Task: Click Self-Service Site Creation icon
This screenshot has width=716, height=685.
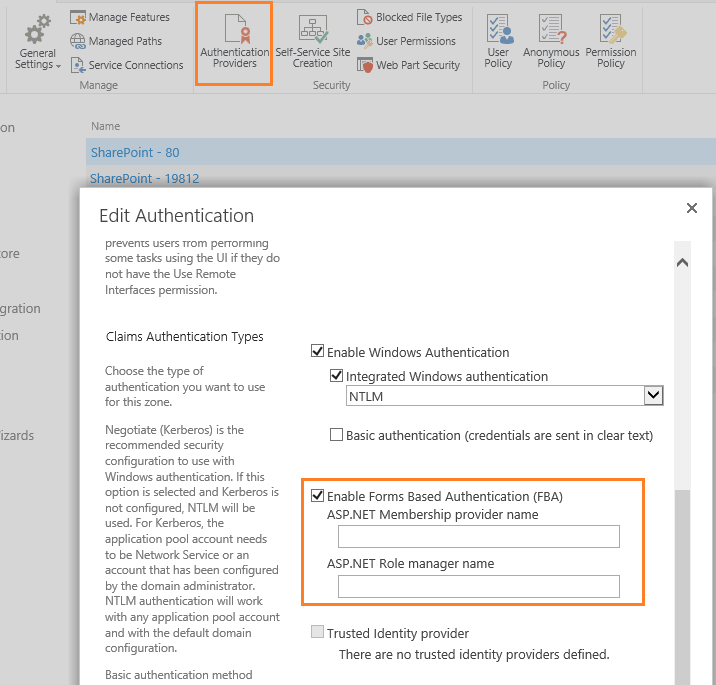Action: [313, 28]
